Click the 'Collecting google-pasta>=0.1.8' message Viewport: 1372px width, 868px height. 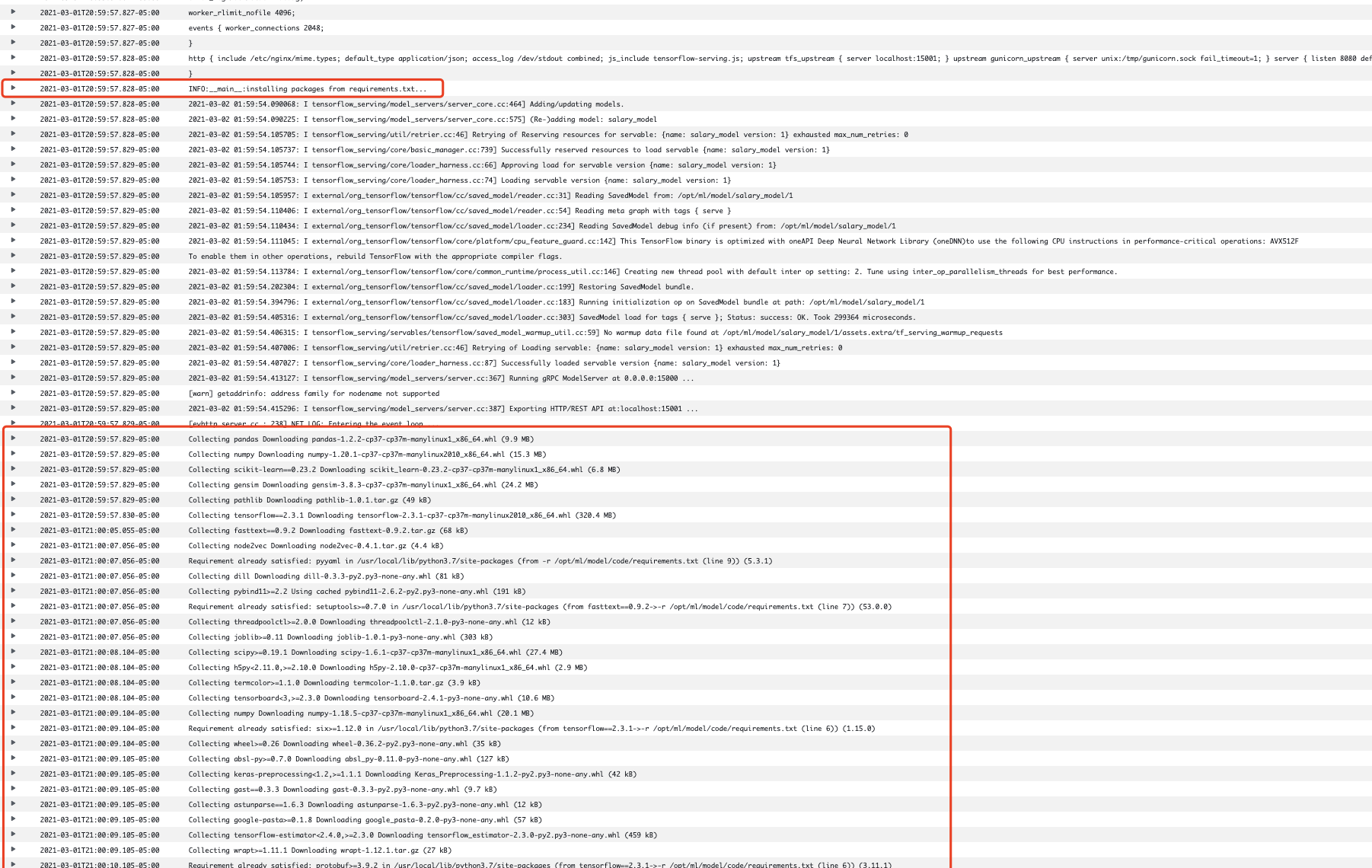point(365,820)
